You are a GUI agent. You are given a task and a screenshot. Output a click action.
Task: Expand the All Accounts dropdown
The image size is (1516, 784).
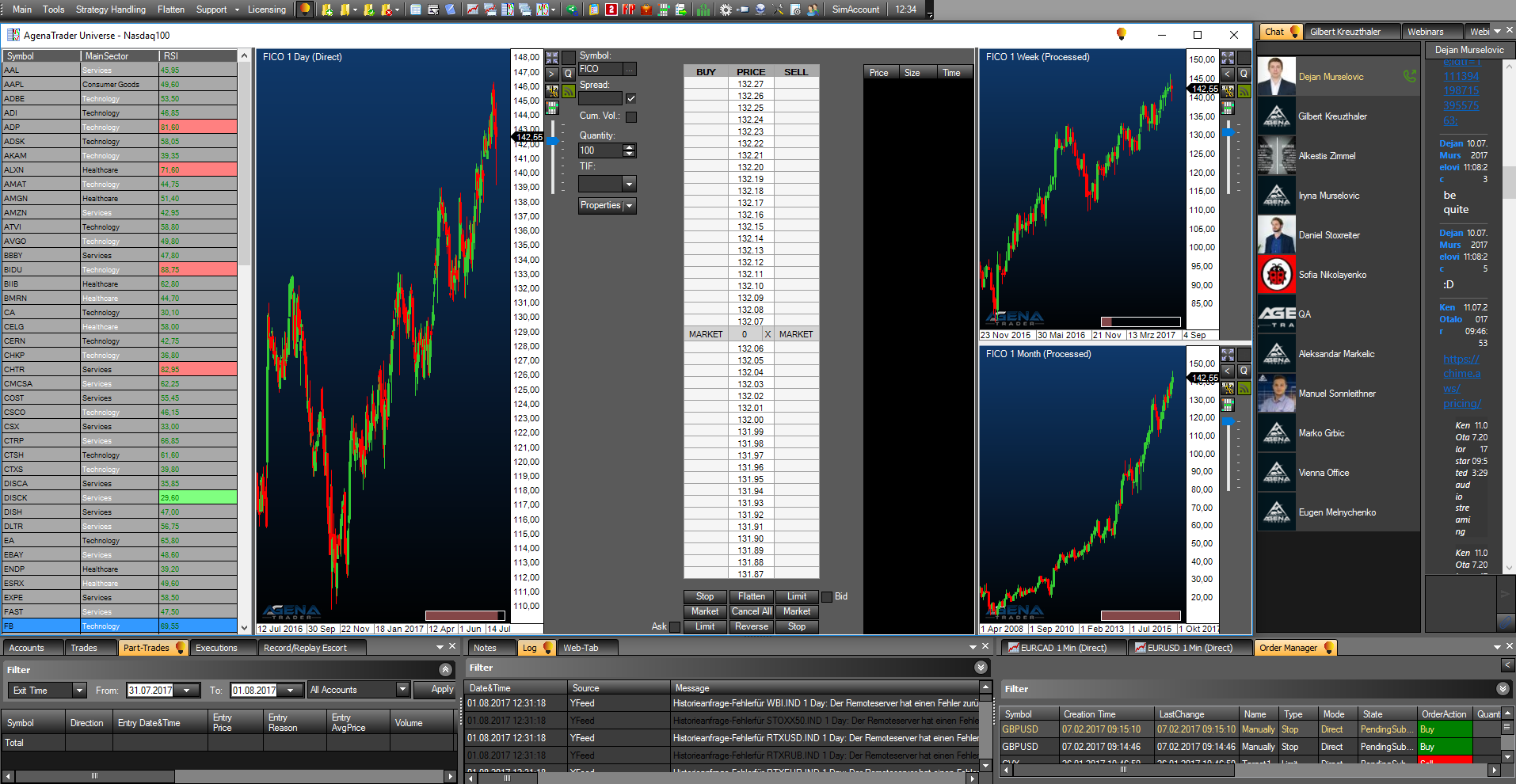point(402,690)
